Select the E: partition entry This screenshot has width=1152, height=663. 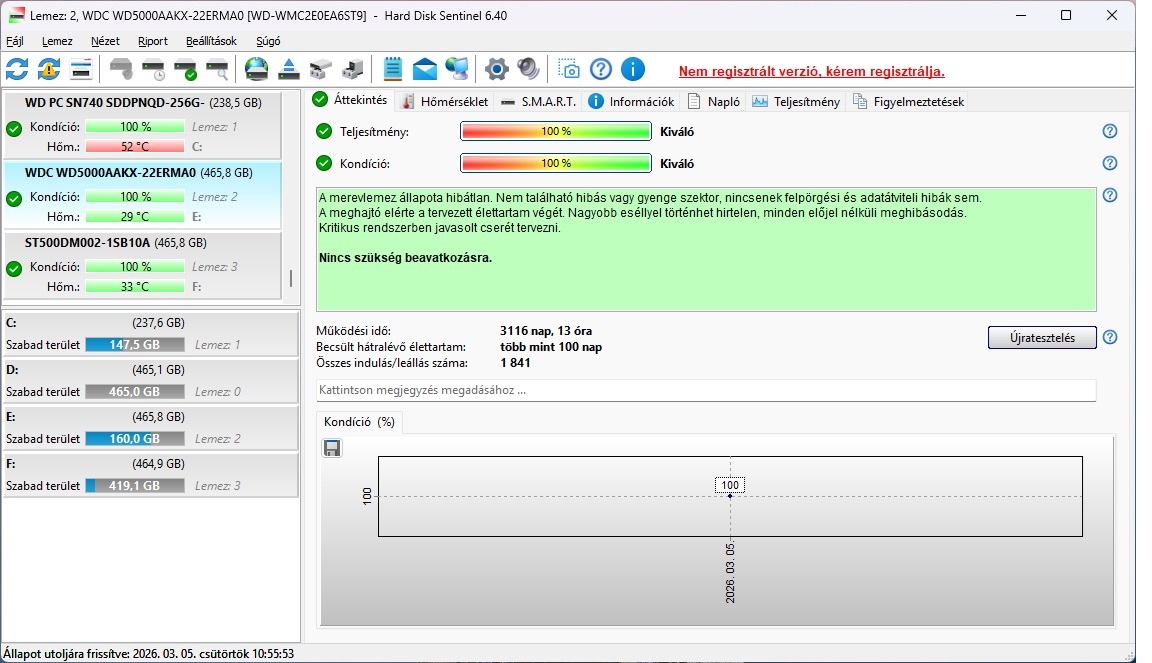151,428
